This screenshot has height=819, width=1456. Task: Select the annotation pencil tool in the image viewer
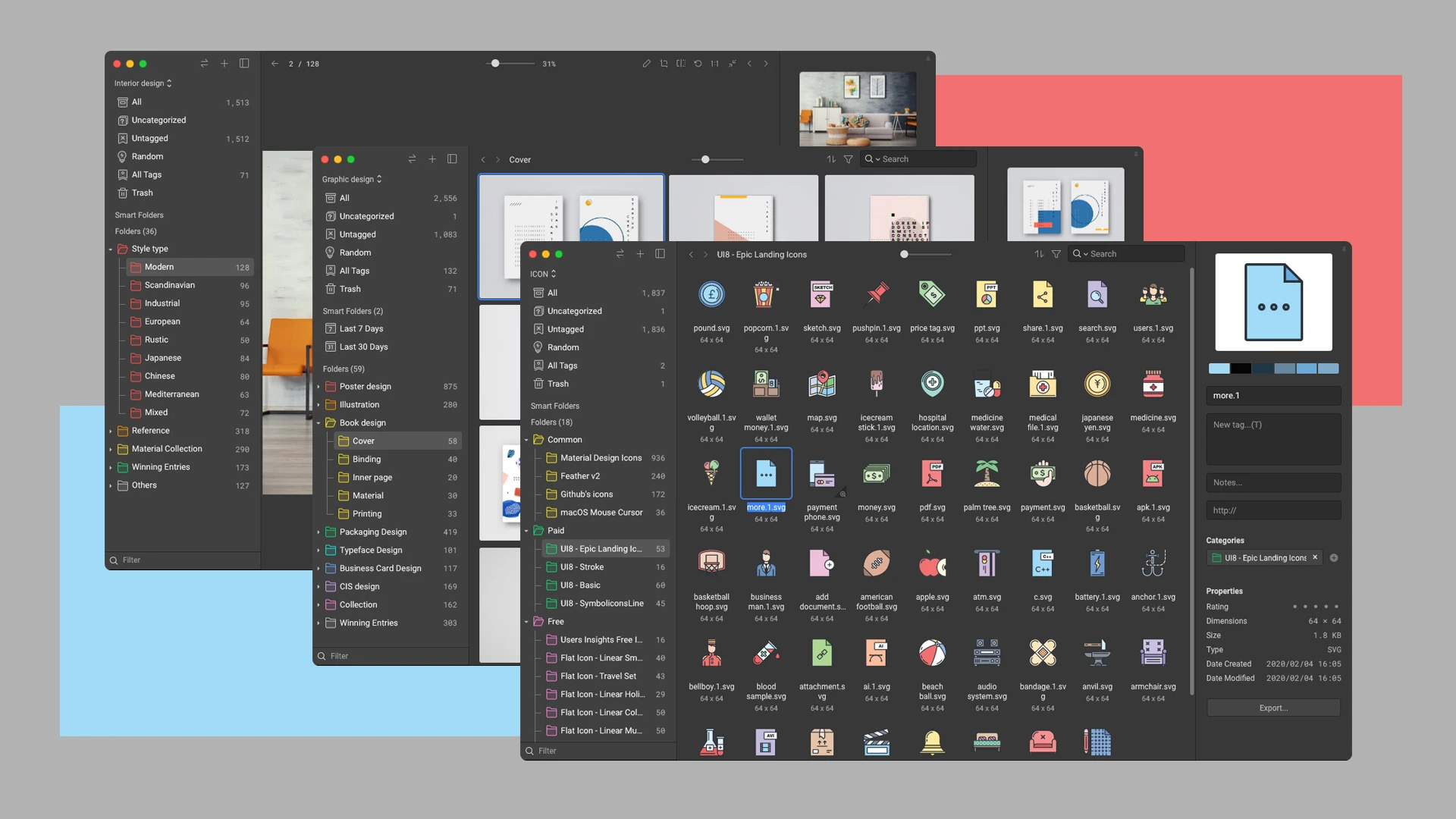(646, 64)
